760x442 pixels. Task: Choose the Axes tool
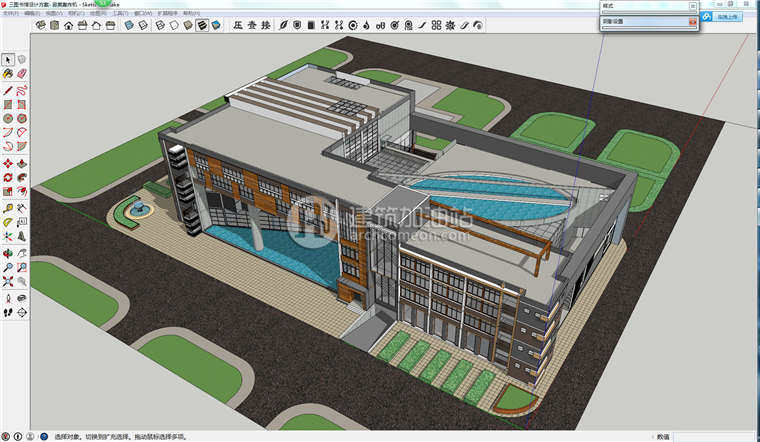[8, 237]
